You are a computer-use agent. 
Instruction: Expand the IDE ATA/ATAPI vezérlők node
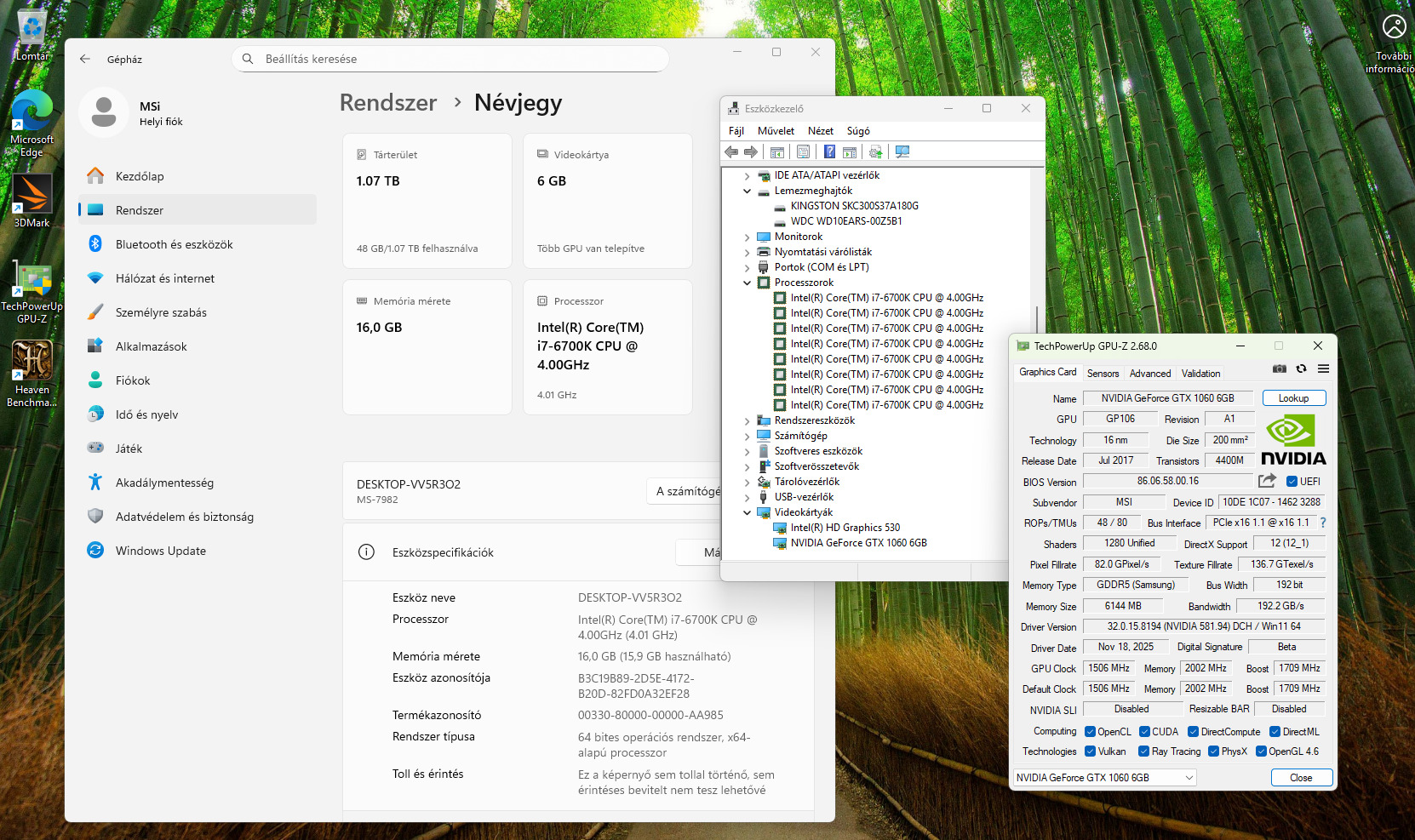pos(748,175)
